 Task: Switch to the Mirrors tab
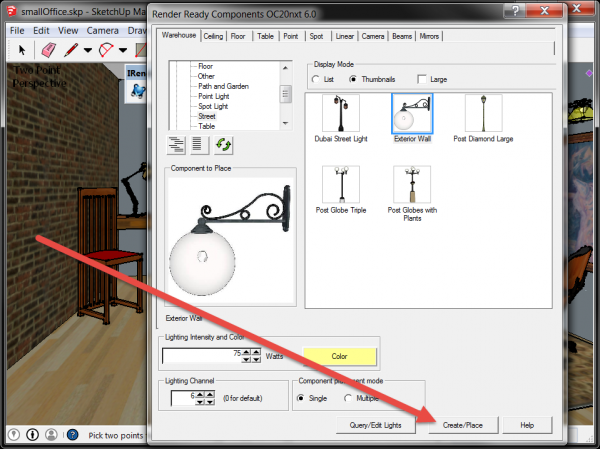(429, 36)
